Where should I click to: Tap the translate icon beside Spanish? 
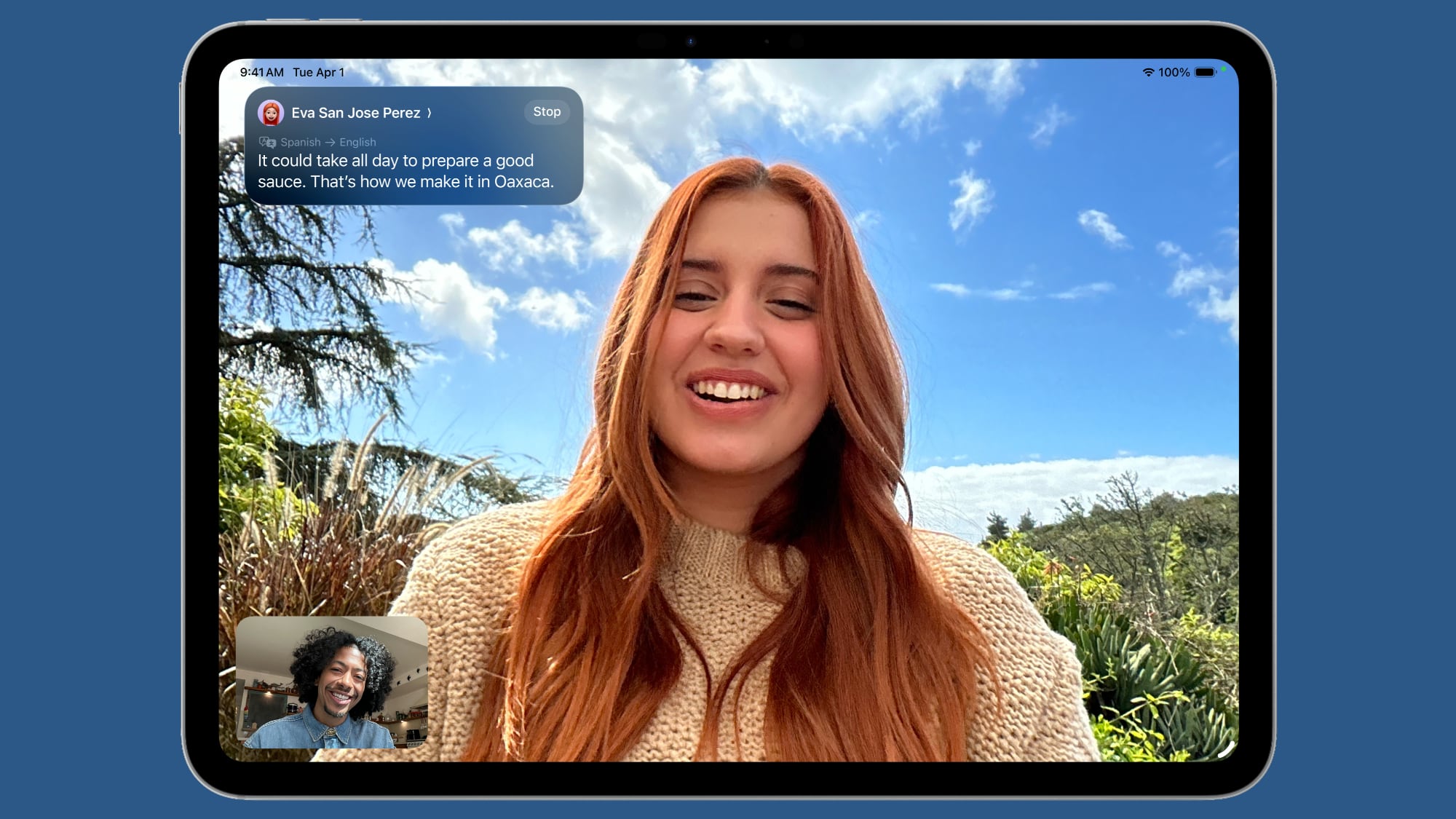[x=267, y=142]
